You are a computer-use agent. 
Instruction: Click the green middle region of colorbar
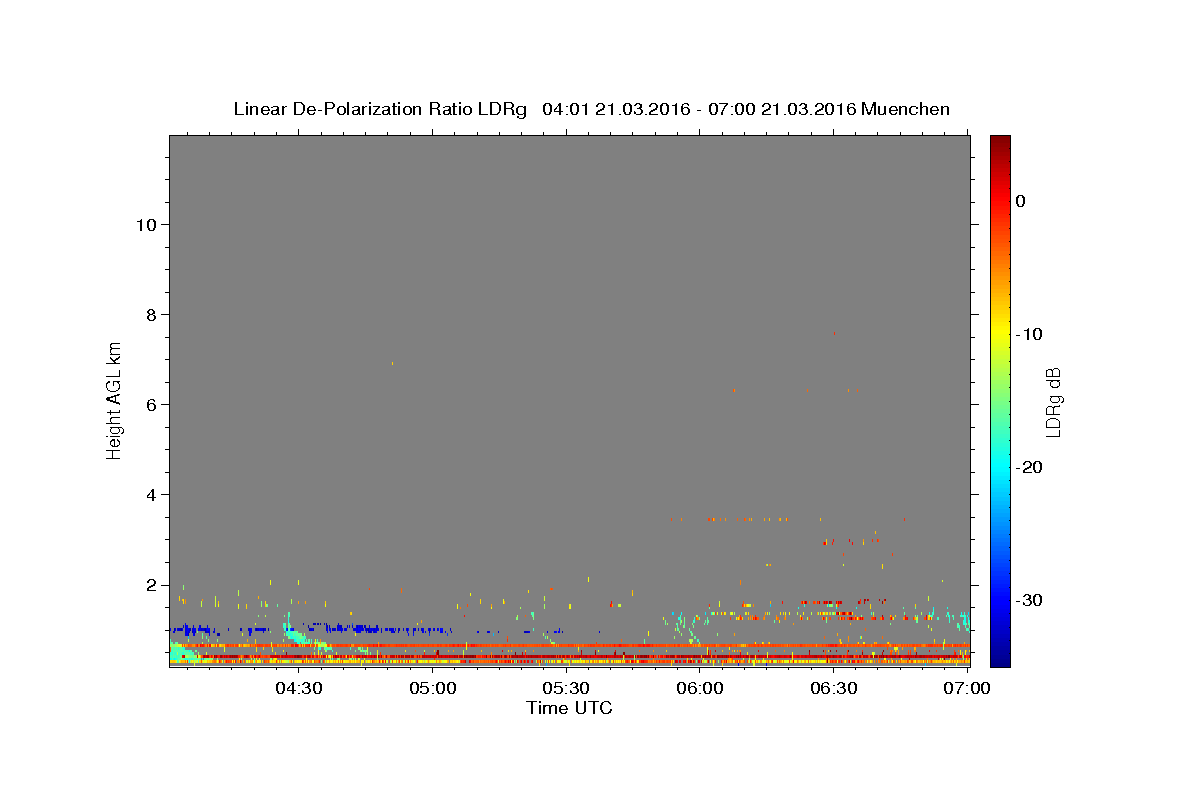(x=1000, y=400)
